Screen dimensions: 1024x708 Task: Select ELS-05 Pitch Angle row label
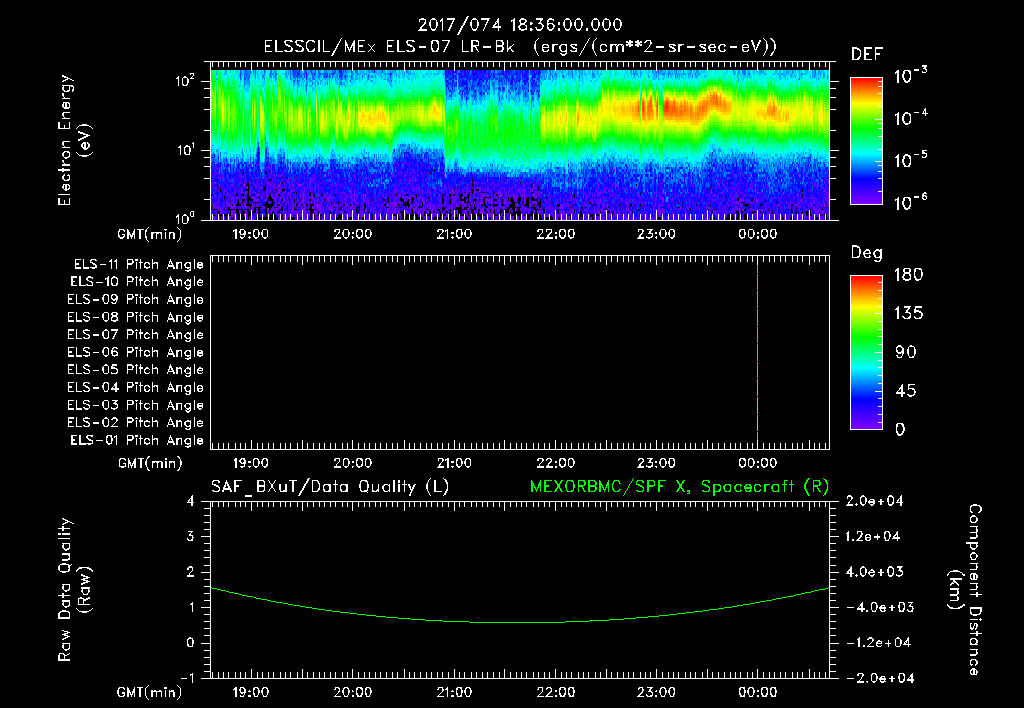coord(136,370)
